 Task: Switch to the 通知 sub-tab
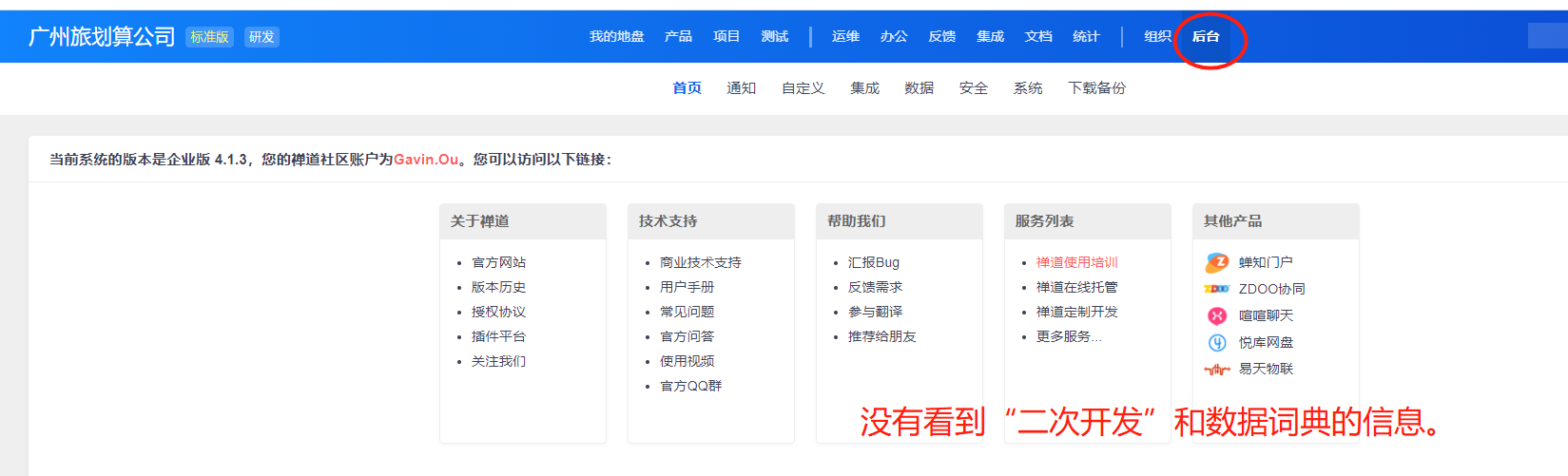tap(741, 87)
